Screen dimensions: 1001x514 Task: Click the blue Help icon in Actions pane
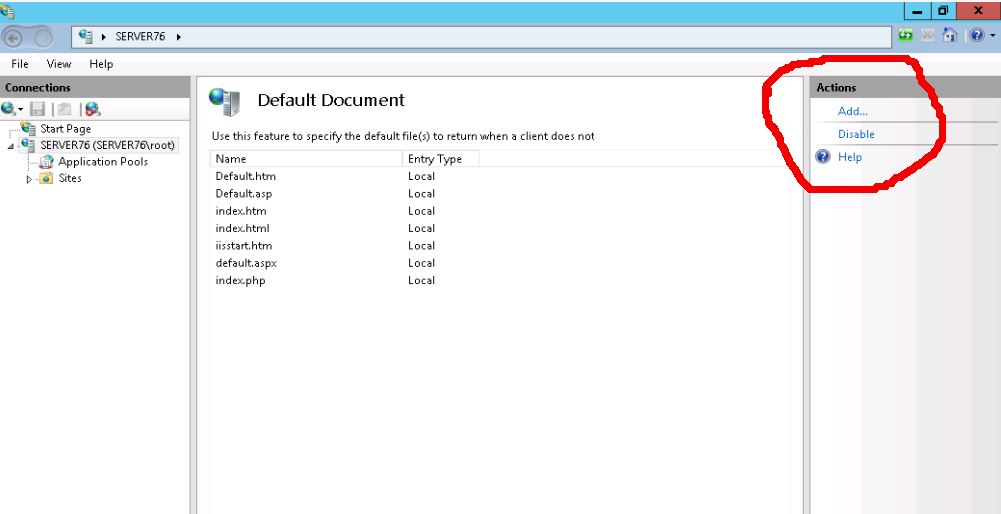[824, 156]
